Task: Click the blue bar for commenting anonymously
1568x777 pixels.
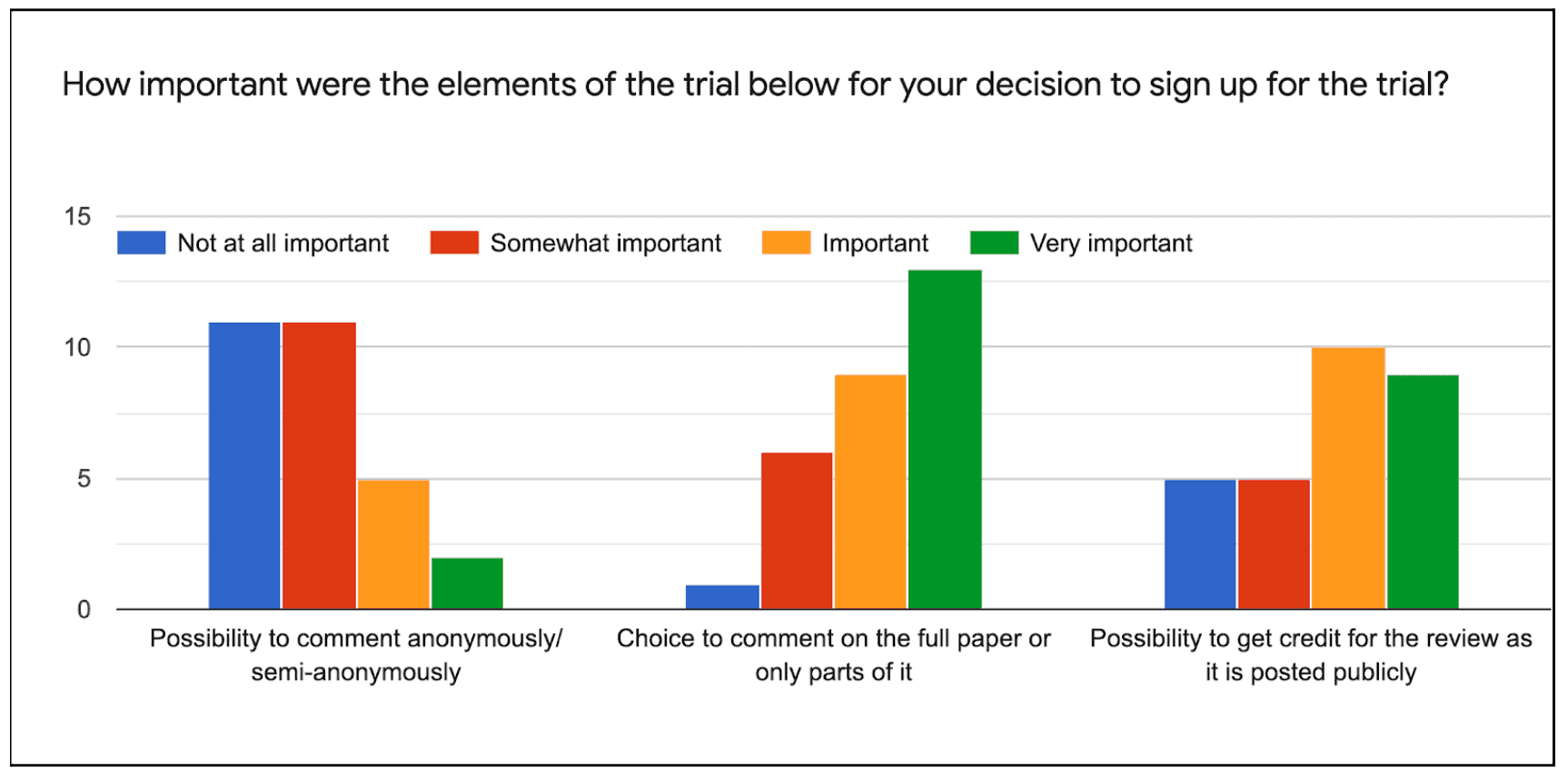Action: (244, 465)
